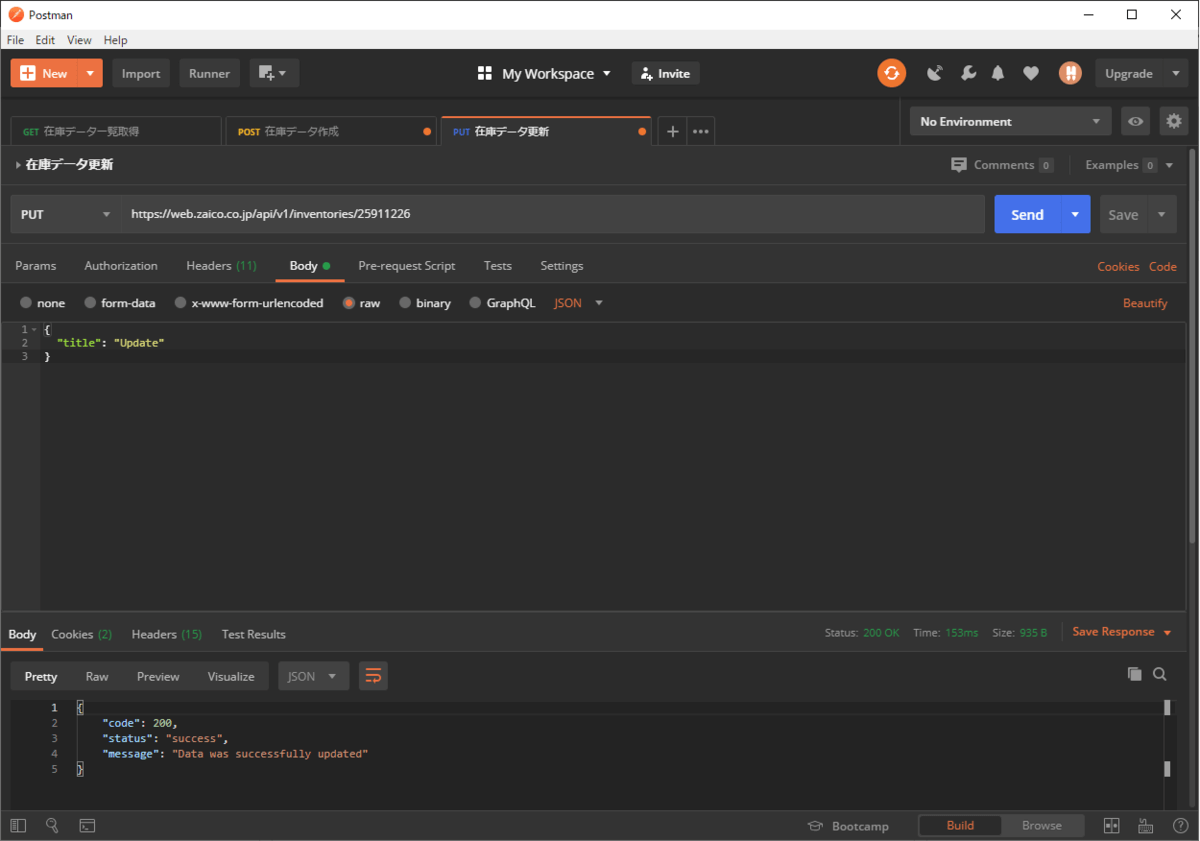Open the Params request tab
The height and width of the screenshot is (841, 1200).
[x=36, y=266]
